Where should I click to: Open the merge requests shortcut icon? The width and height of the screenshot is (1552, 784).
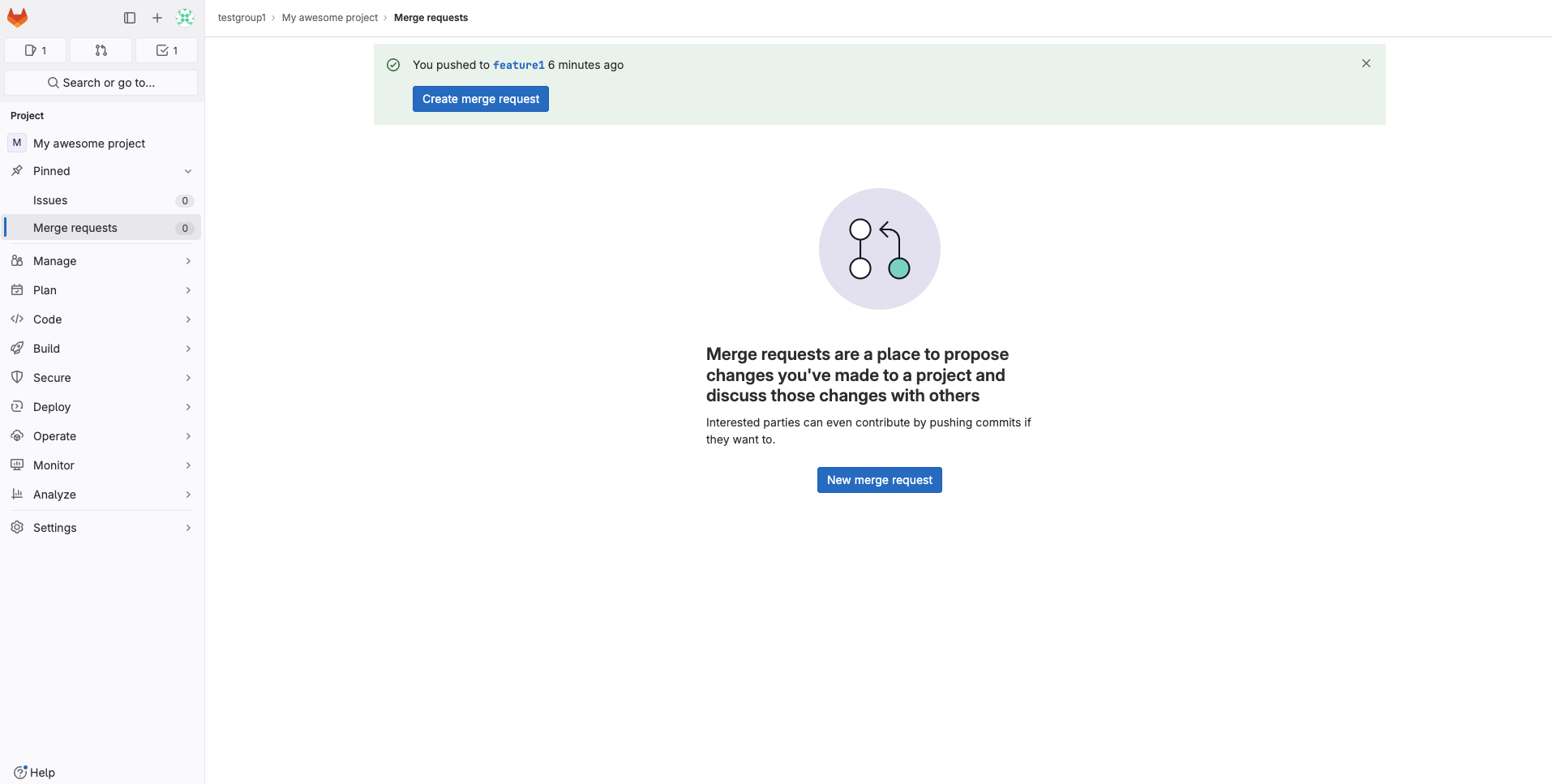pos(101,50)
